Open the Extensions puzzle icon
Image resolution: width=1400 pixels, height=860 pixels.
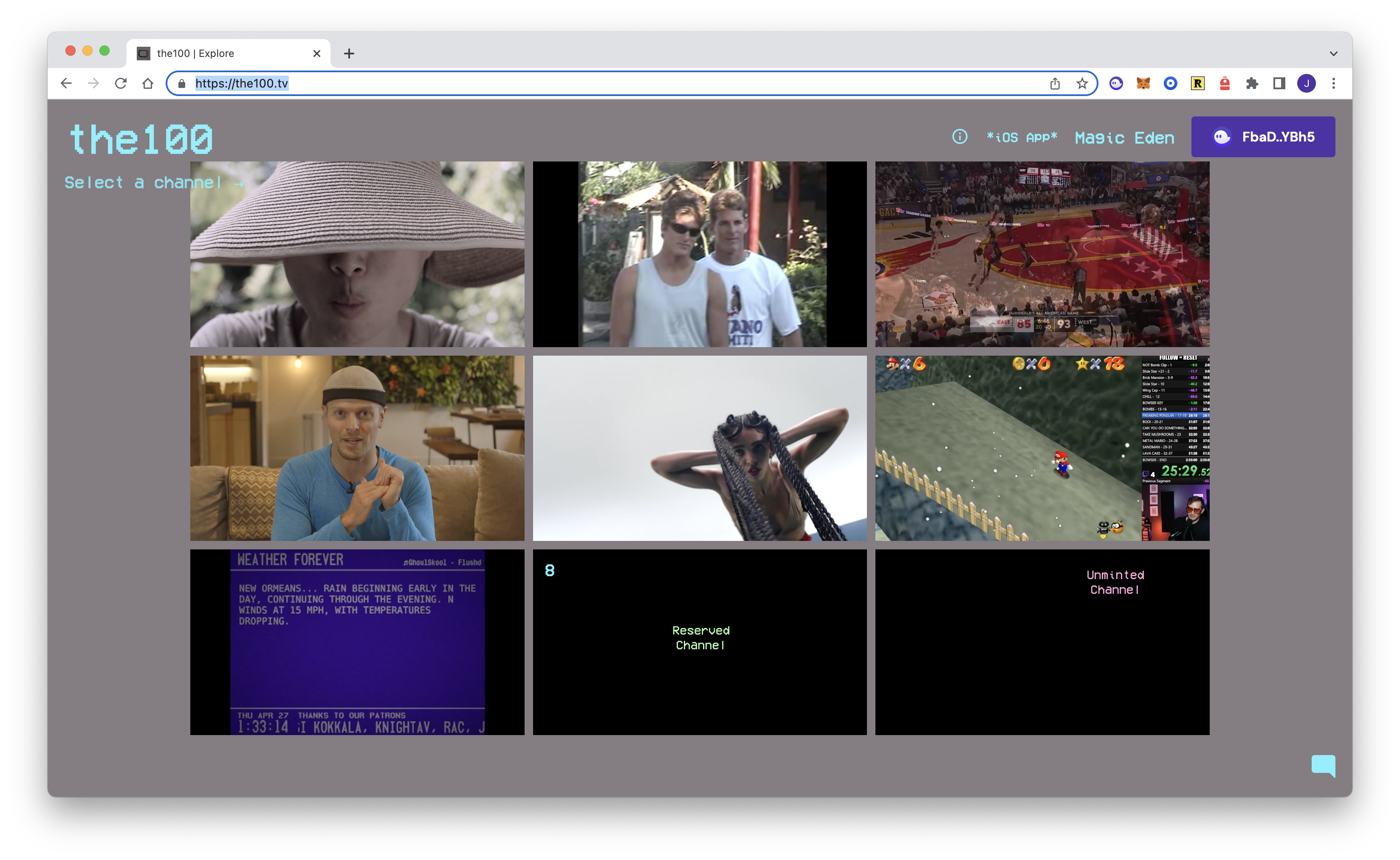click(1252, 84)
